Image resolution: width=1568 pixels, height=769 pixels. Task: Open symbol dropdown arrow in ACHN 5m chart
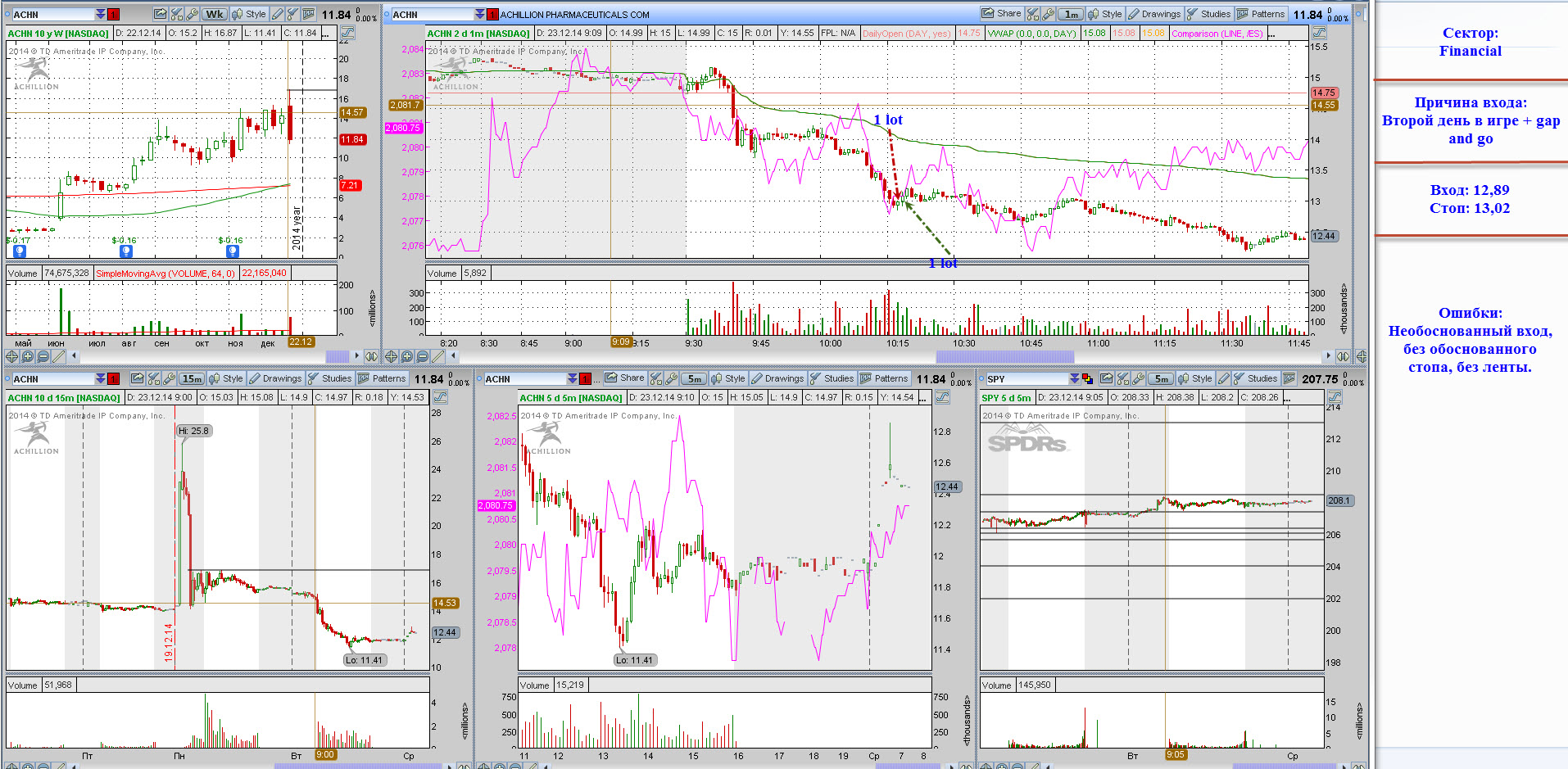coord(572,378)
